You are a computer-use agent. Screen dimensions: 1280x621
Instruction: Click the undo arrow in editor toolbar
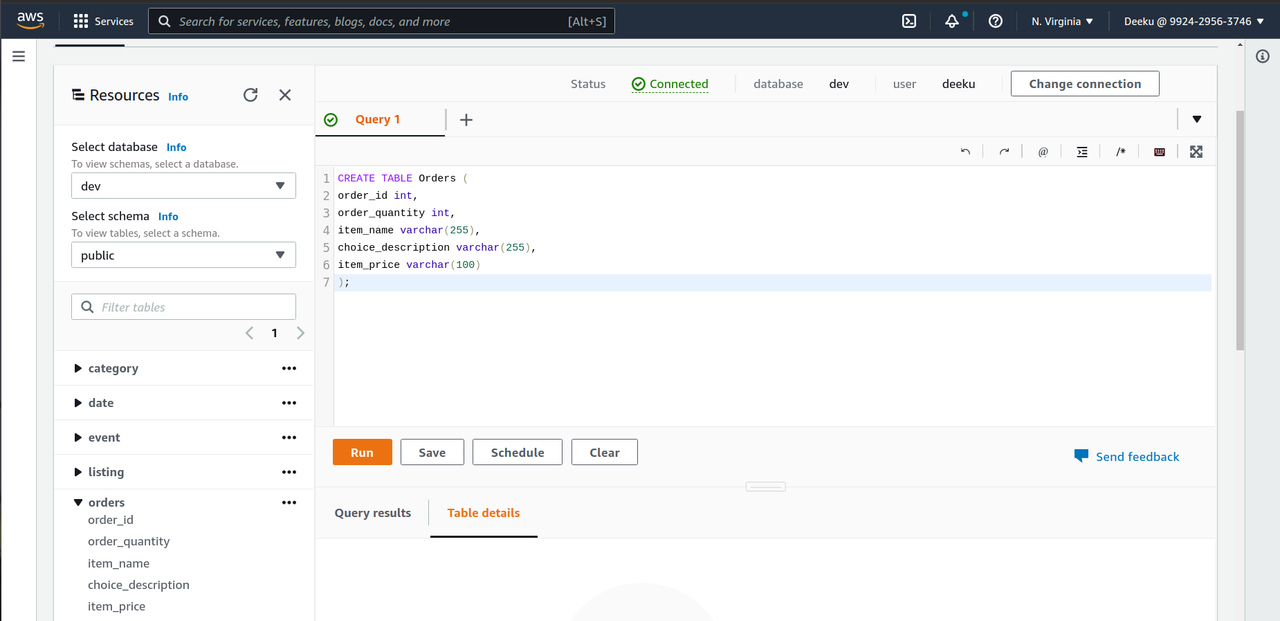965,152
